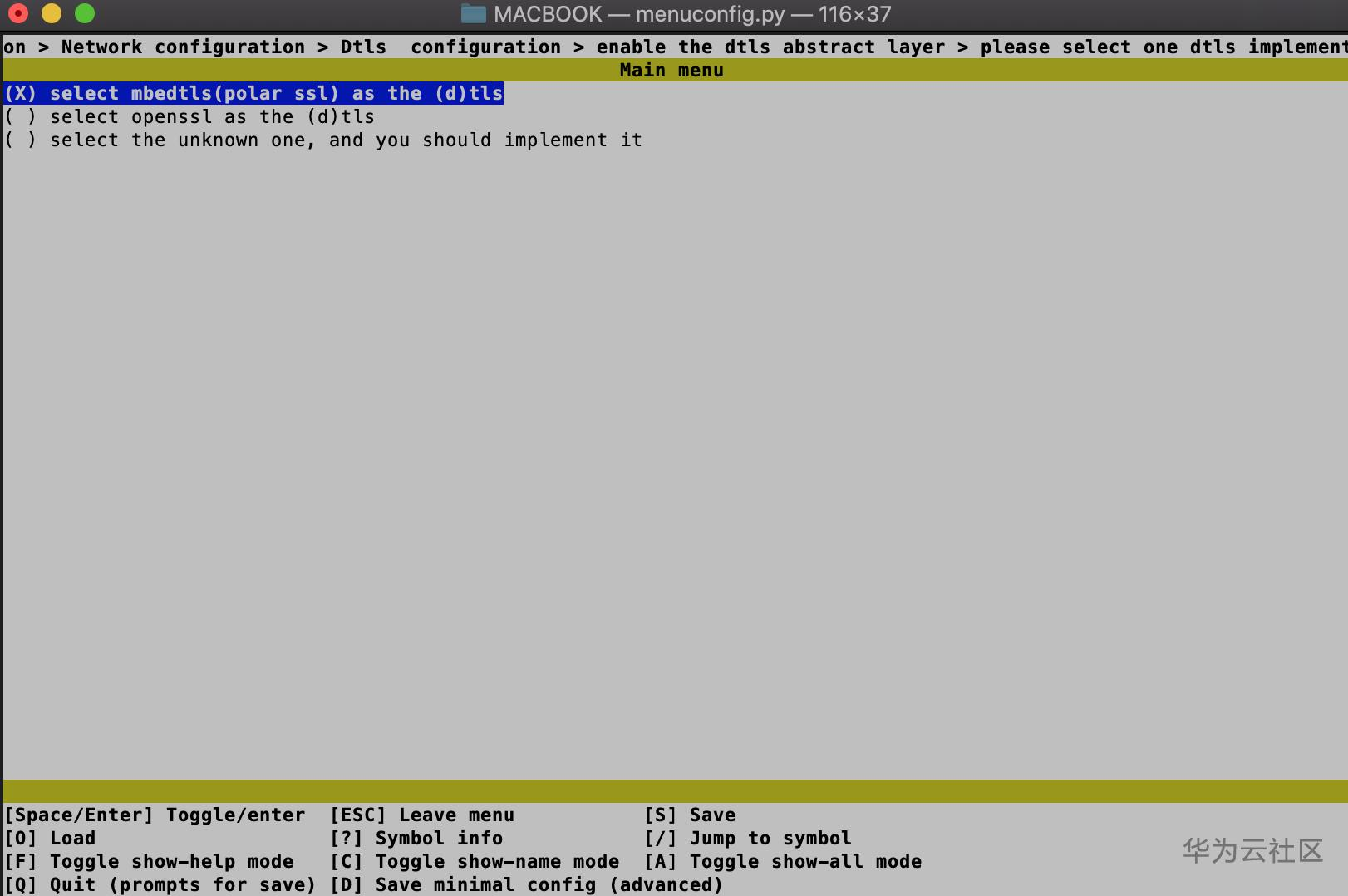Click the Main menu header bar

tap(670, 70)
